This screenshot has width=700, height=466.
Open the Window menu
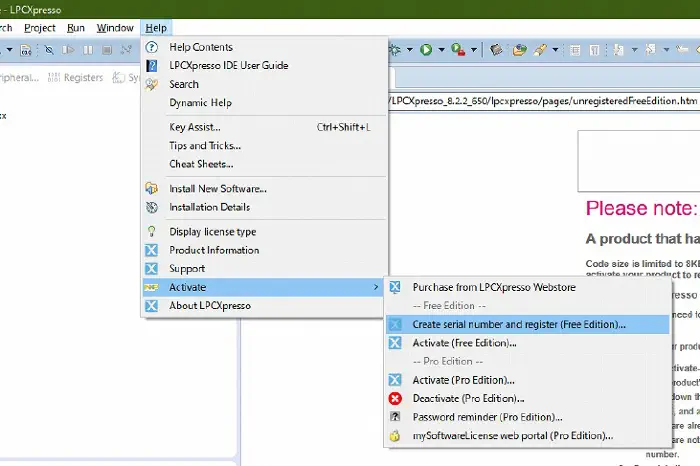click(115, 28)
